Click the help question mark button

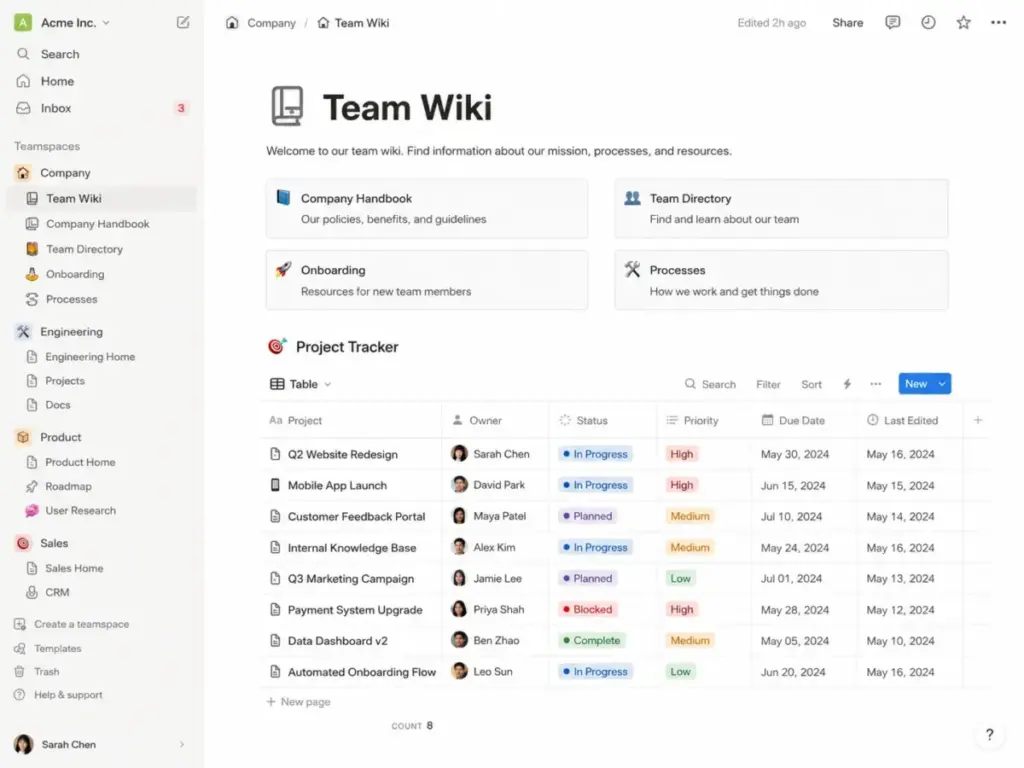click(x=989, y=735)
